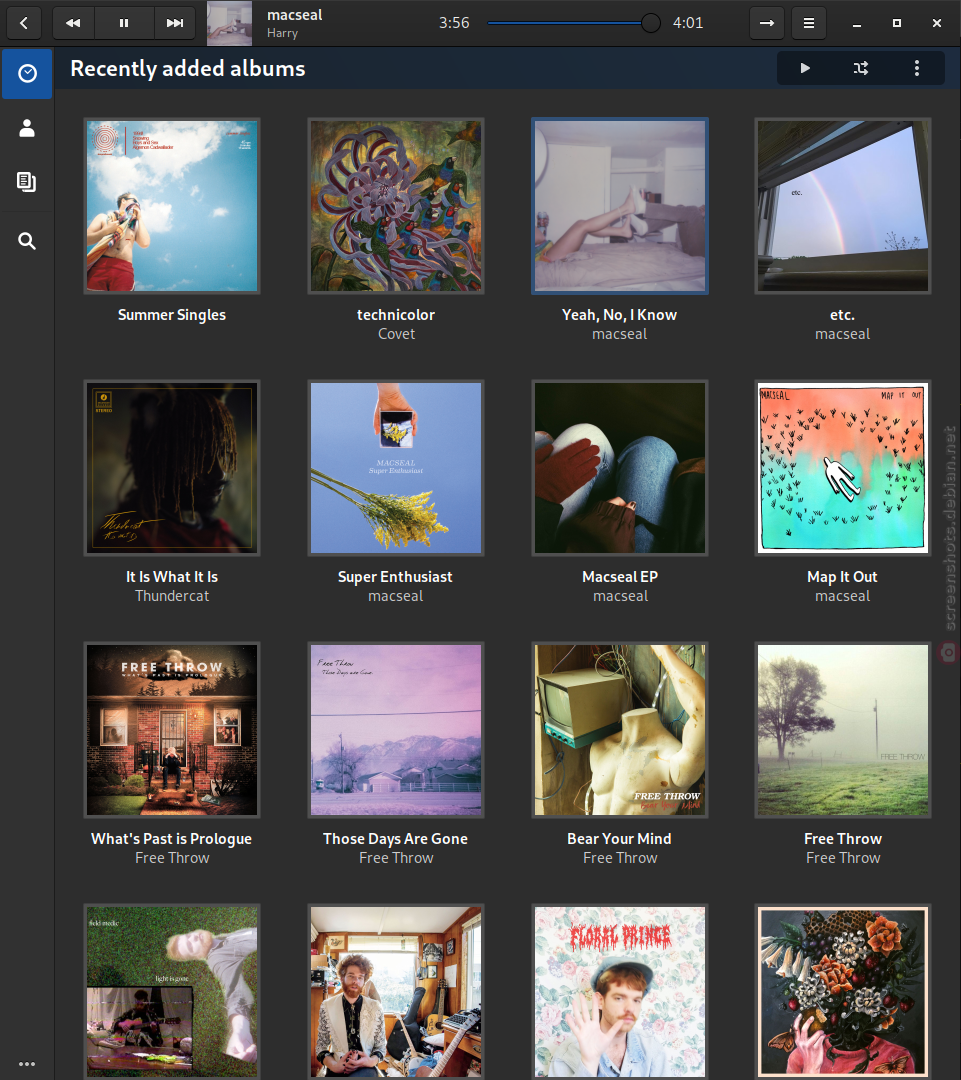
Task: Select 'macseal' under the etc. album
Action: tap(843, 334)
